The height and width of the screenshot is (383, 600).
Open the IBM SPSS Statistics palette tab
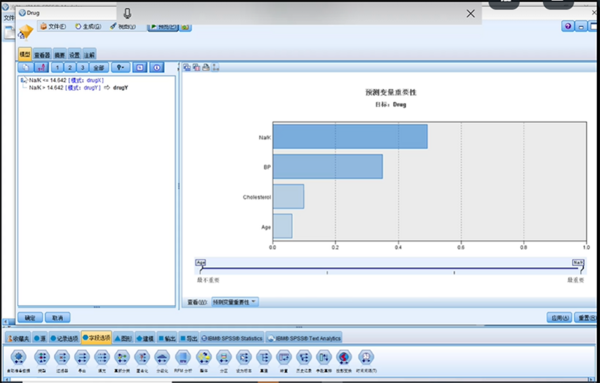coord(232,338)
